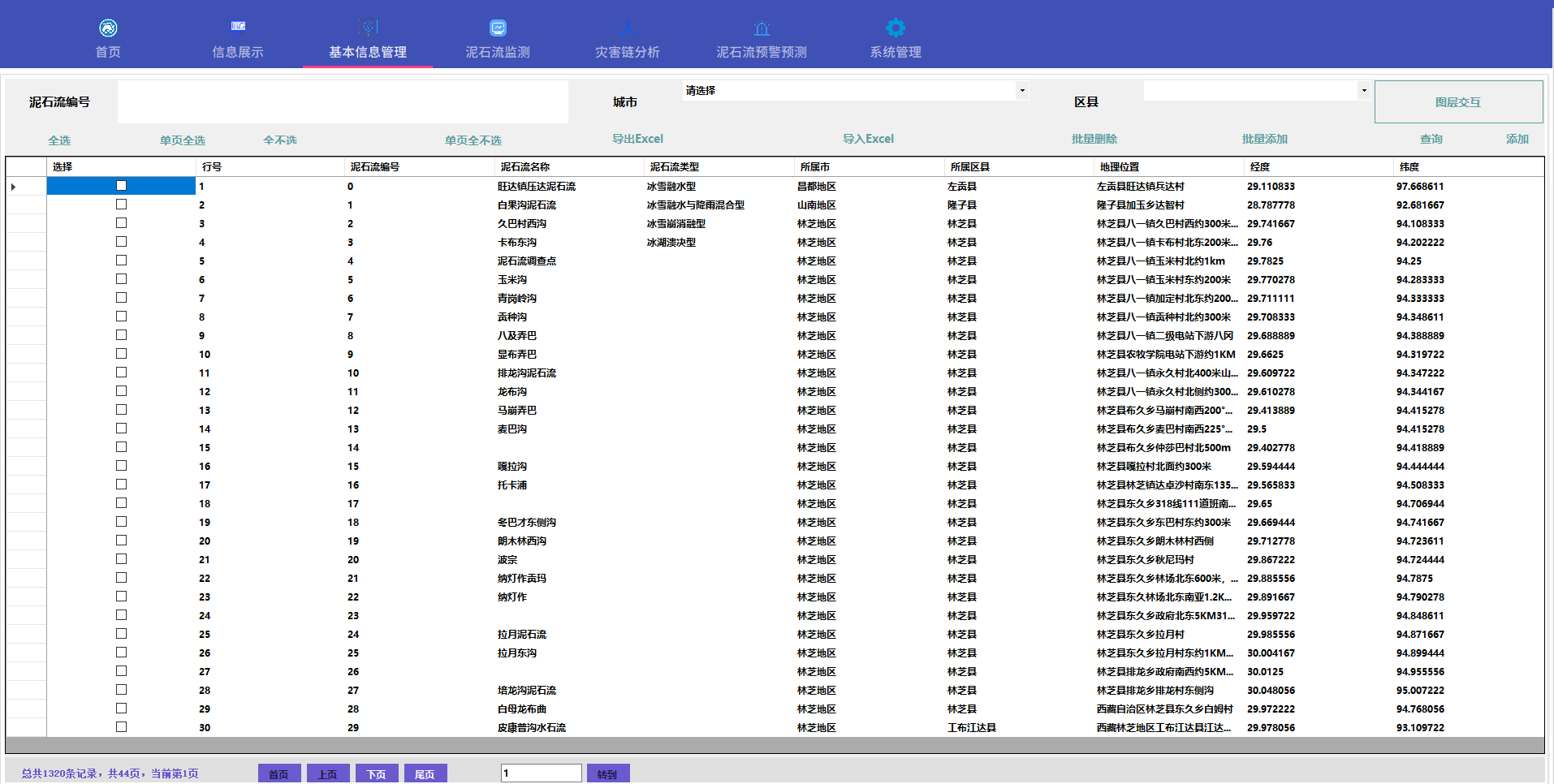The height and width of the screenshot is (784, 1554).
Task: Click the horizontal scrollbar below the table
Action: tap(775, 745)
